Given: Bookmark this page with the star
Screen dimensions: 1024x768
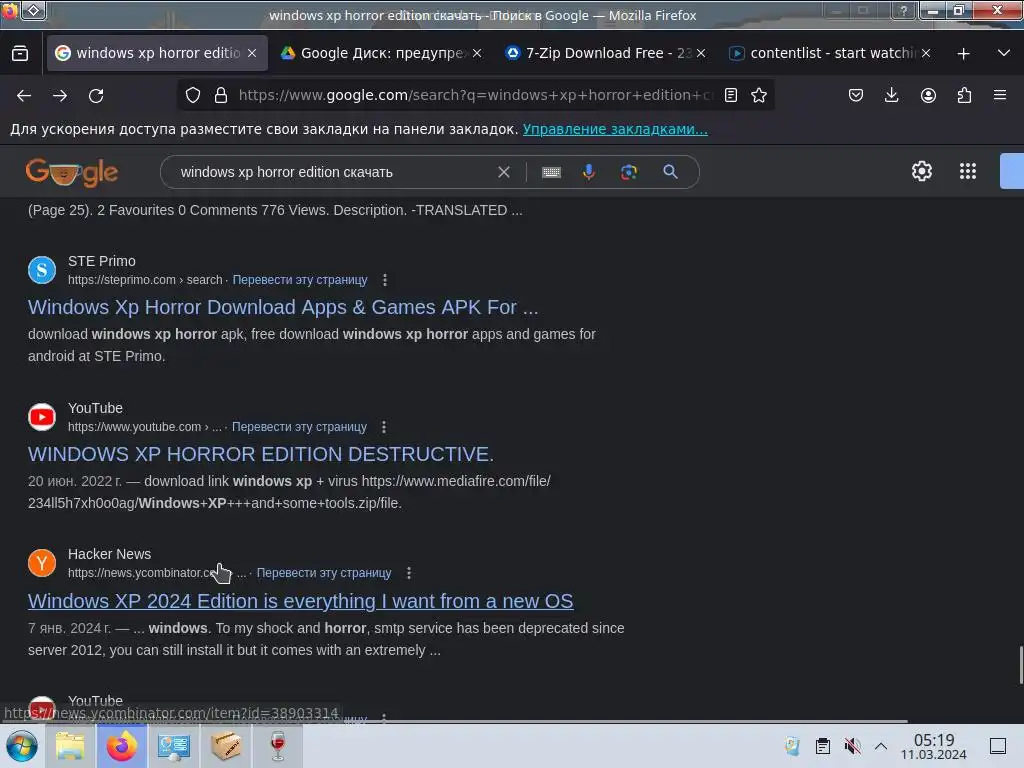Looking at the screenshot, I should pyautogui.click(x=759, y=95).
